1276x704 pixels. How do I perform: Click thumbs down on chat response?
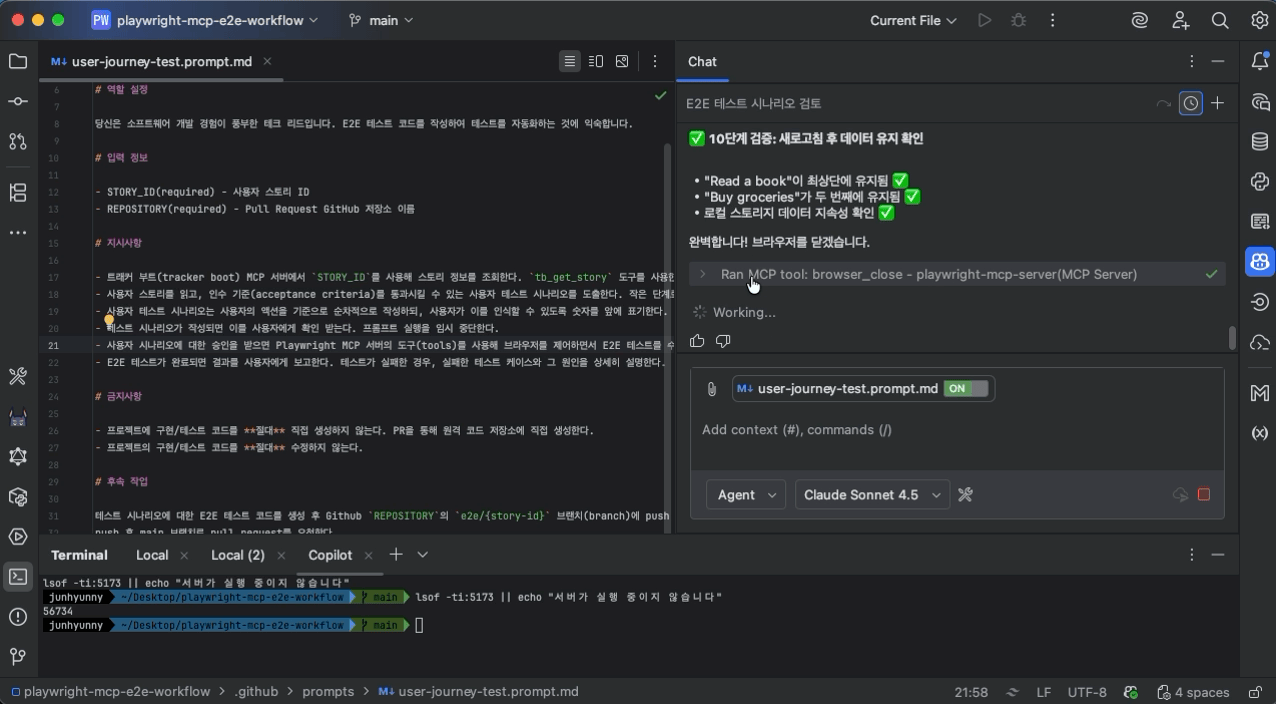[723, 341]
